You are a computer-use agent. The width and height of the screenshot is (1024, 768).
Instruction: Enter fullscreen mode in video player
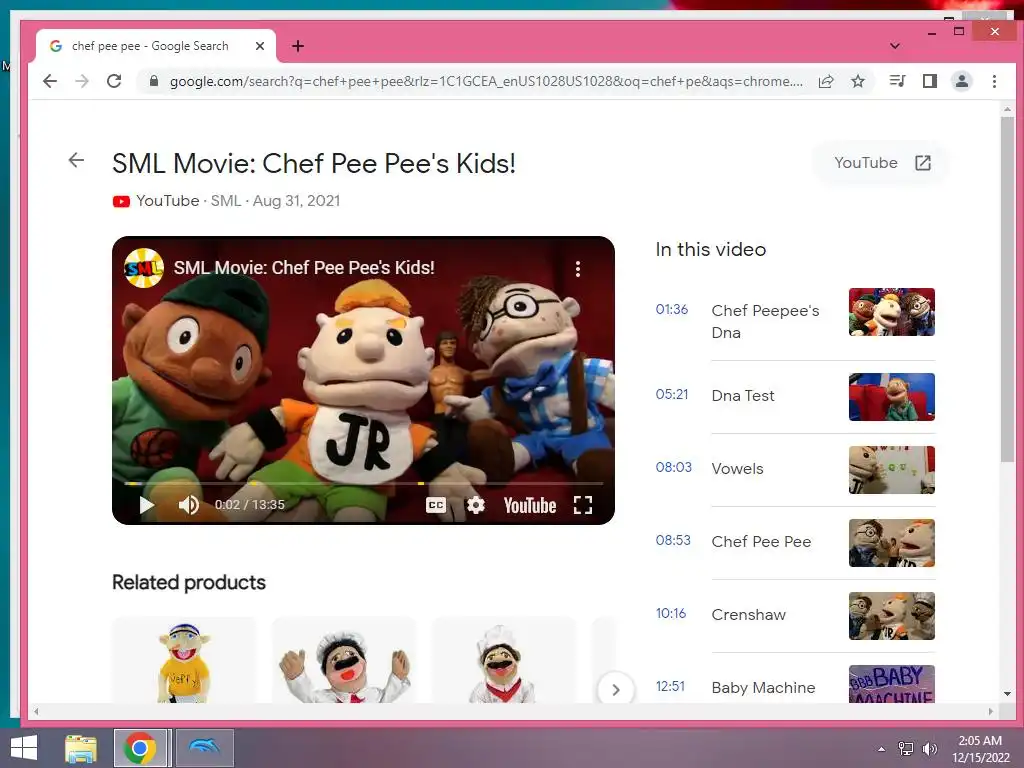[x=583, y=505]
